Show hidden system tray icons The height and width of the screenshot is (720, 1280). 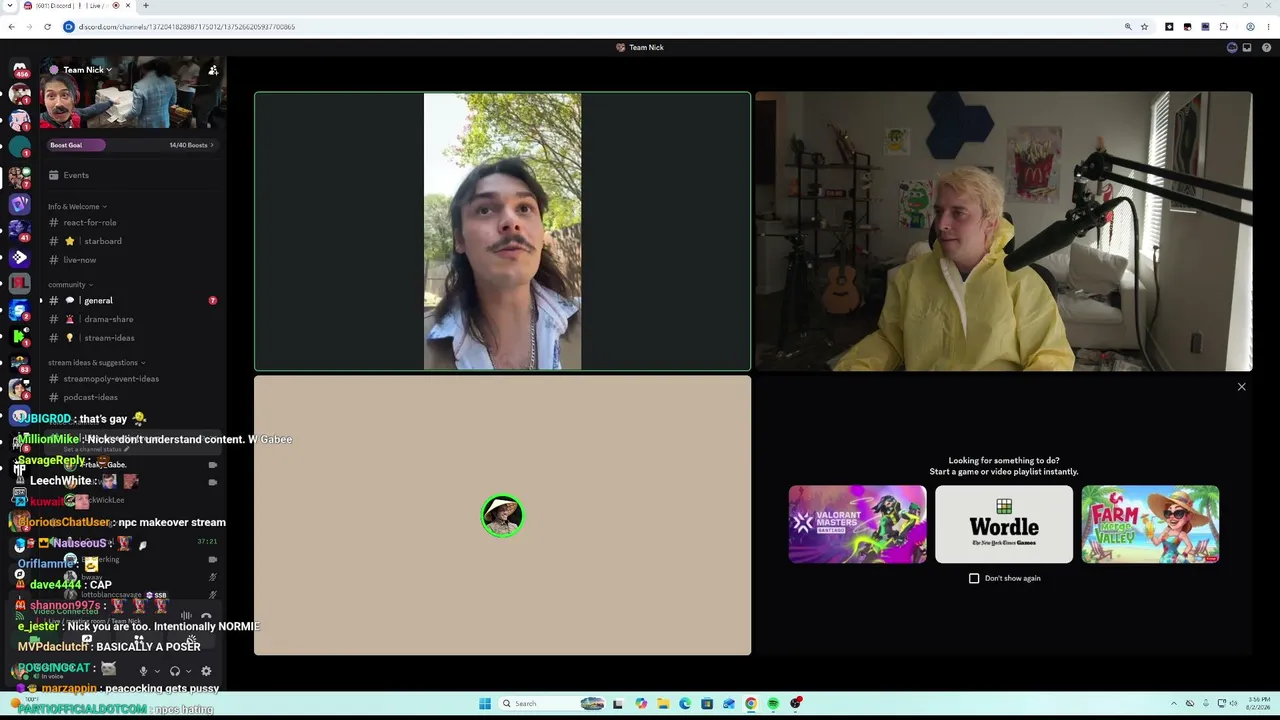[x=1175, y=703]
